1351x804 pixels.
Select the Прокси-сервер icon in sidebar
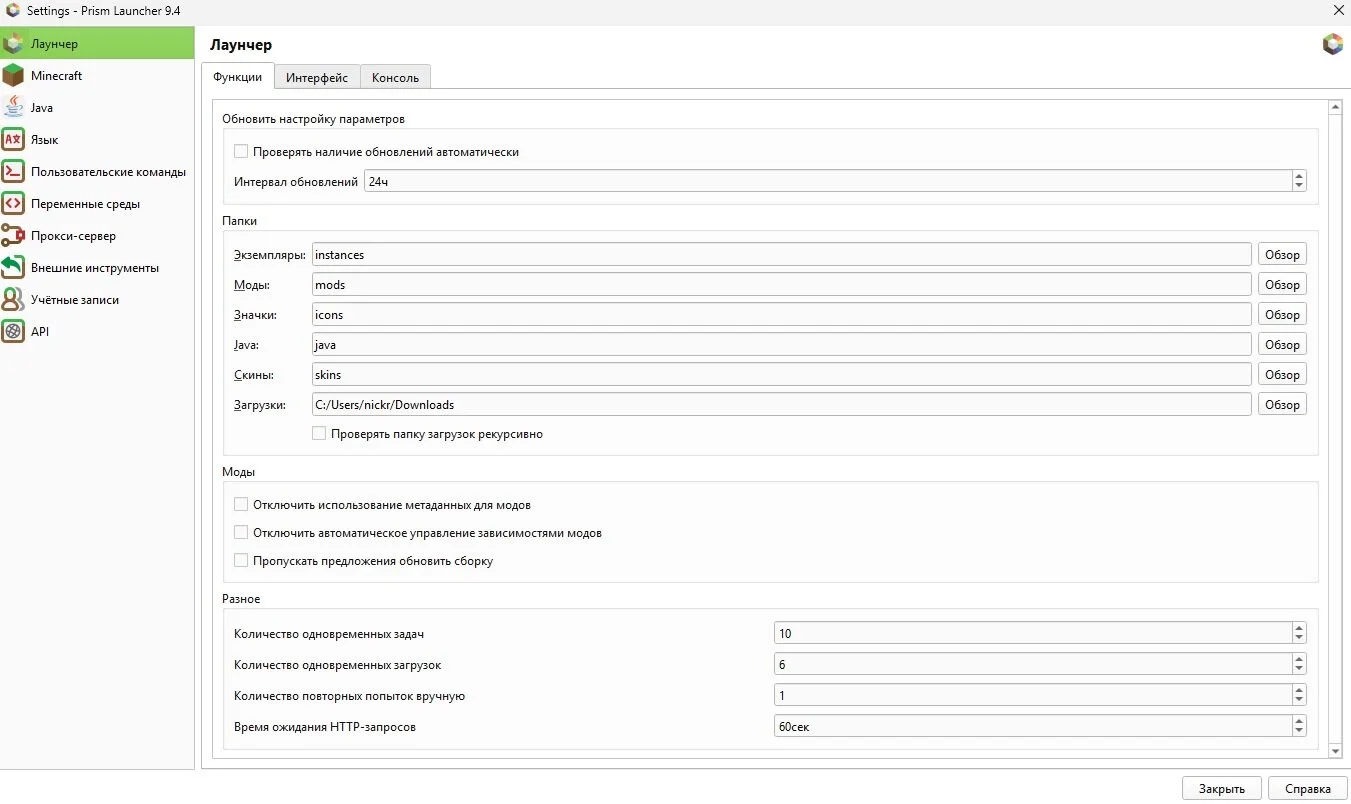click(x=13, y=236)
